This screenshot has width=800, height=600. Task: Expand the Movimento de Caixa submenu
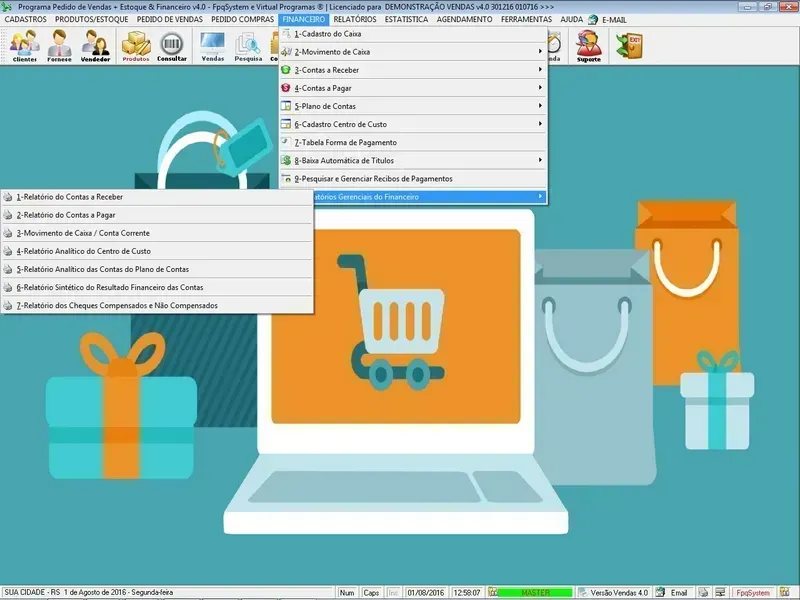[412, 52]
